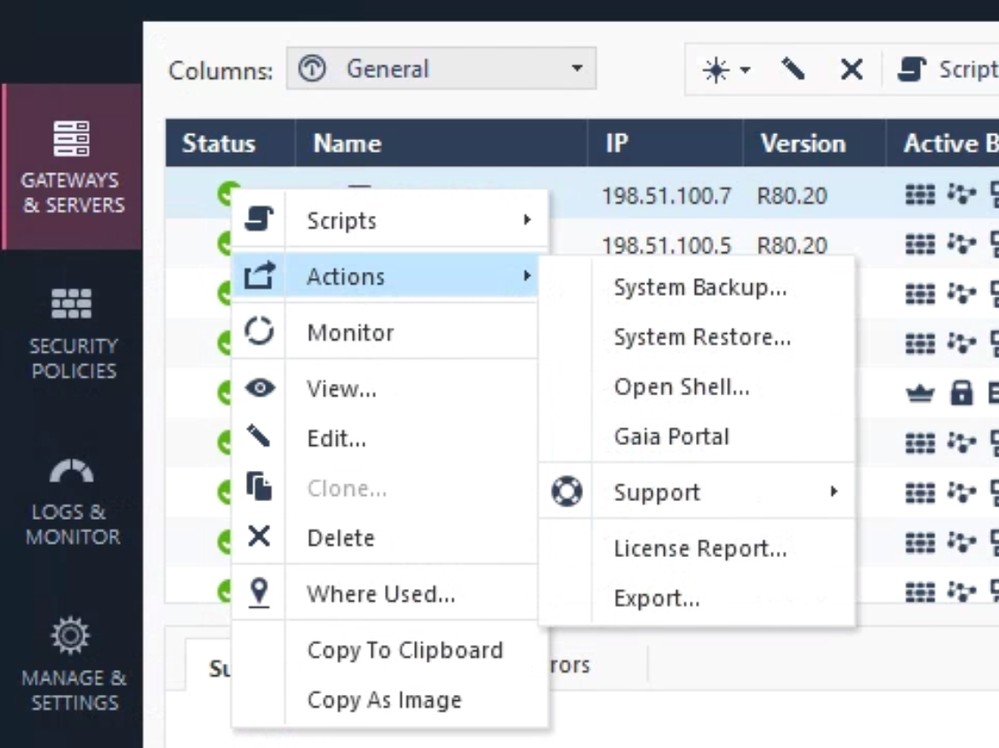This screenshot has height=748, width=999.
Task: Select System Backup... in Actions submenu
Action: [x=697, y=287]
